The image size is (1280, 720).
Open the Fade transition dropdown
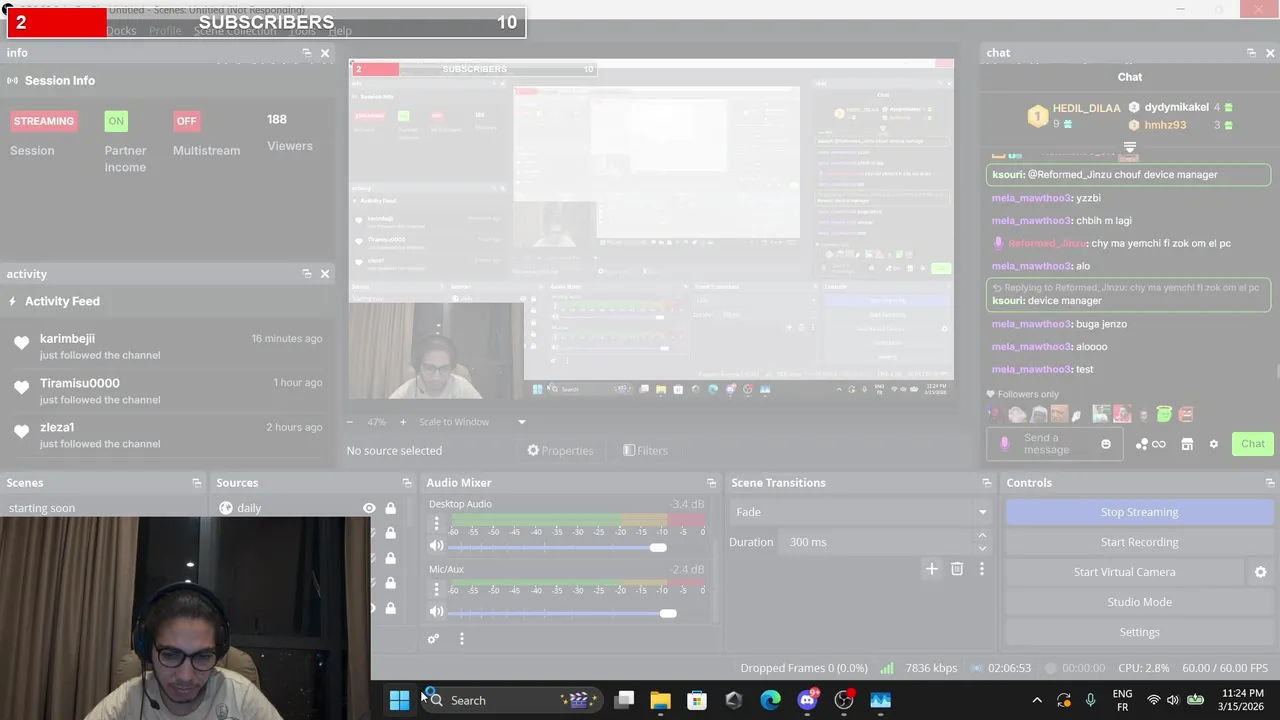861,512
